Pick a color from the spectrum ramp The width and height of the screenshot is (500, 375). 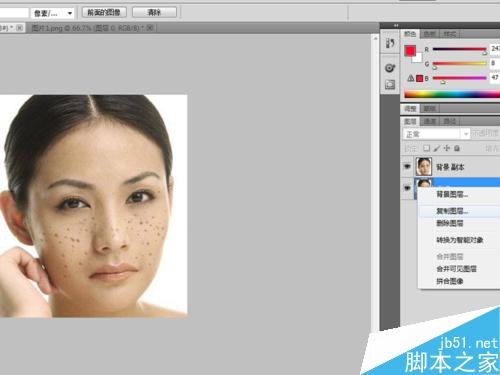tap(452, 94)
